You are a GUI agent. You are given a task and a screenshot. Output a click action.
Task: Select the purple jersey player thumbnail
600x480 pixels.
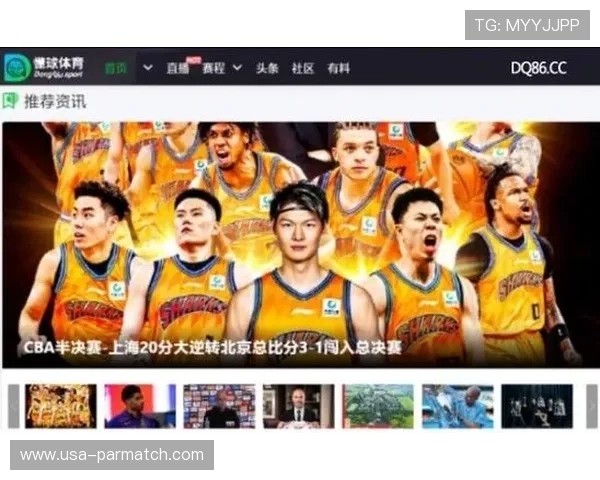click(140, 406)
